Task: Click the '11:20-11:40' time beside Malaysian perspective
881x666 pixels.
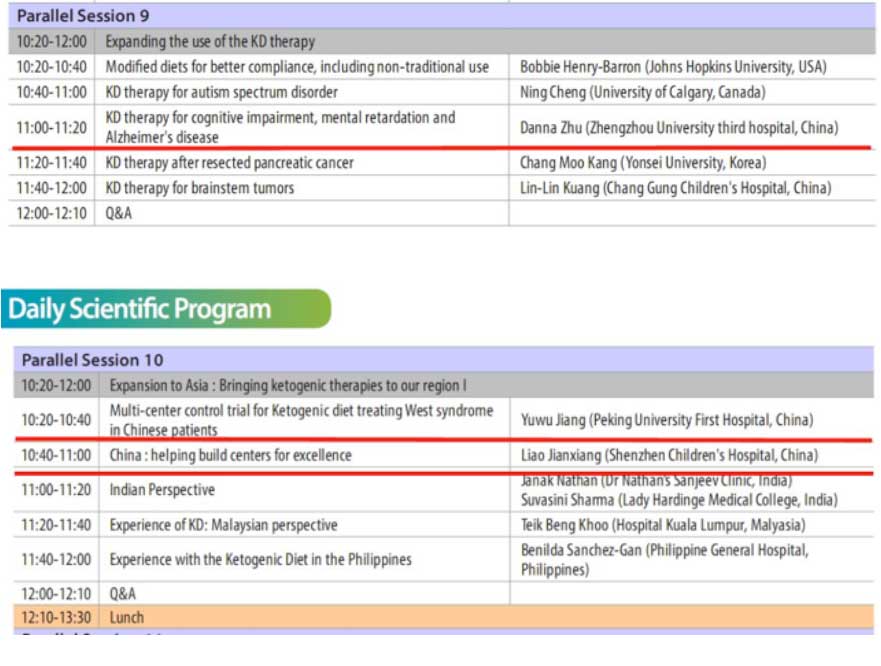Action: (x=56, y=525)
